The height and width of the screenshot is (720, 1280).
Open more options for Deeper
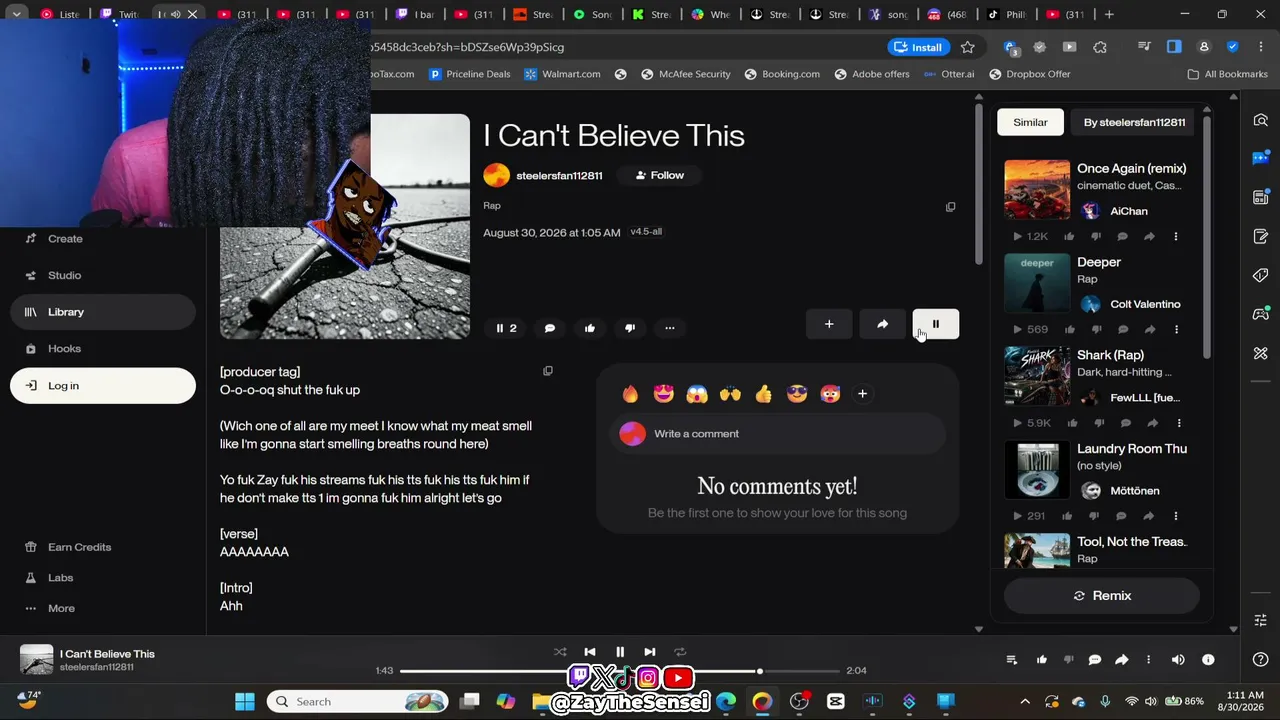[x=1176, y=330]
